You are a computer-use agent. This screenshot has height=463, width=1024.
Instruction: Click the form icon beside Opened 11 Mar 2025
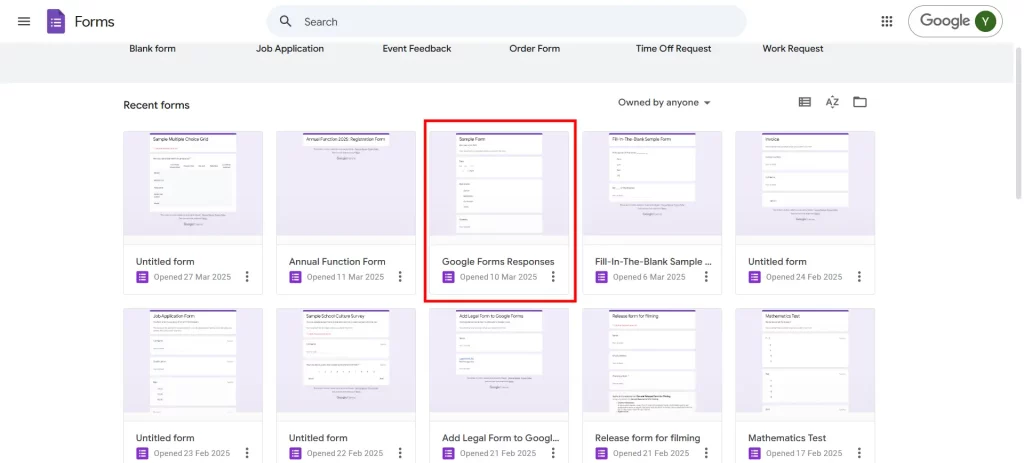tap(295, 277)
